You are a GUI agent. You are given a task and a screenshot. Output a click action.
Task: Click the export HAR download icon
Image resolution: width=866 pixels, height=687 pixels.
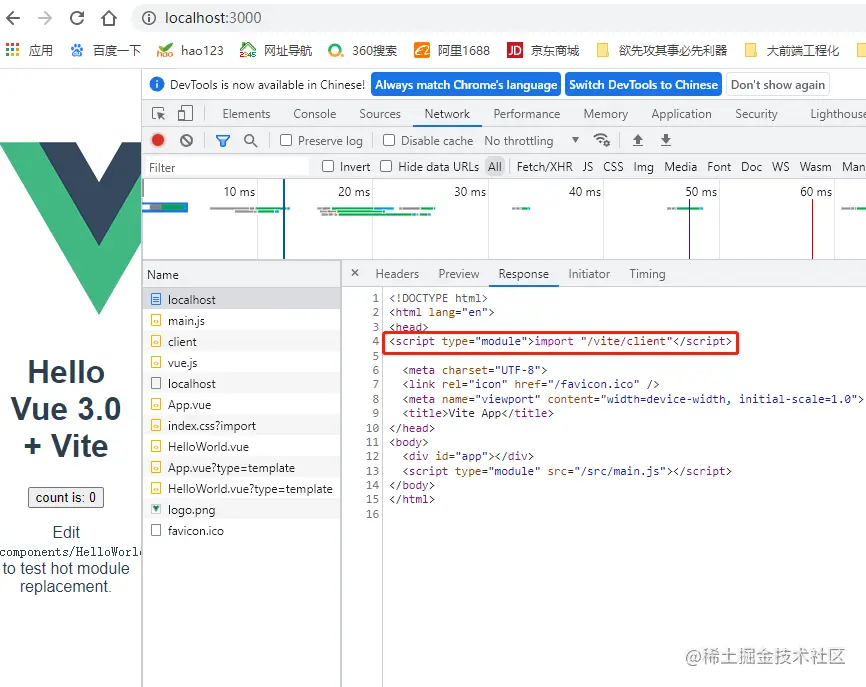click(x=666, y=140)
